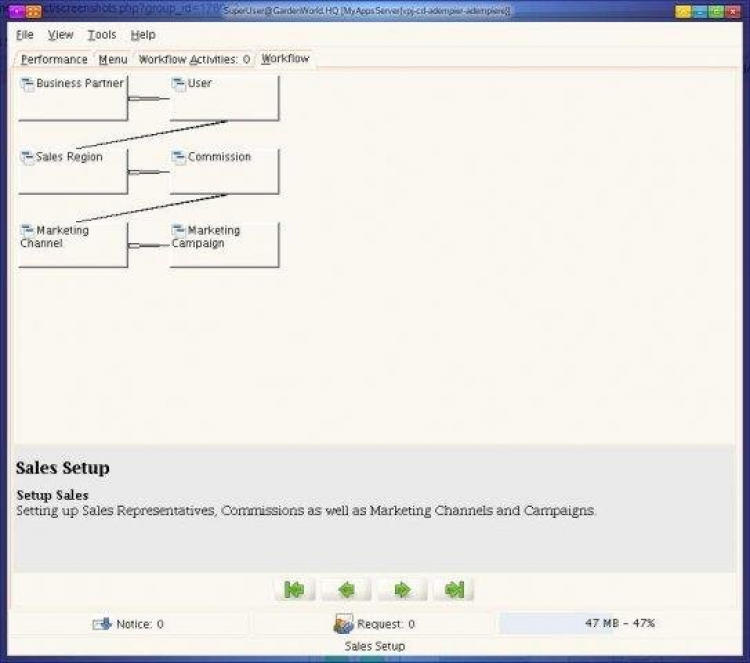750x663 pixels.
Task: Go to first workflow step
Action: click(x=294, y=590)
